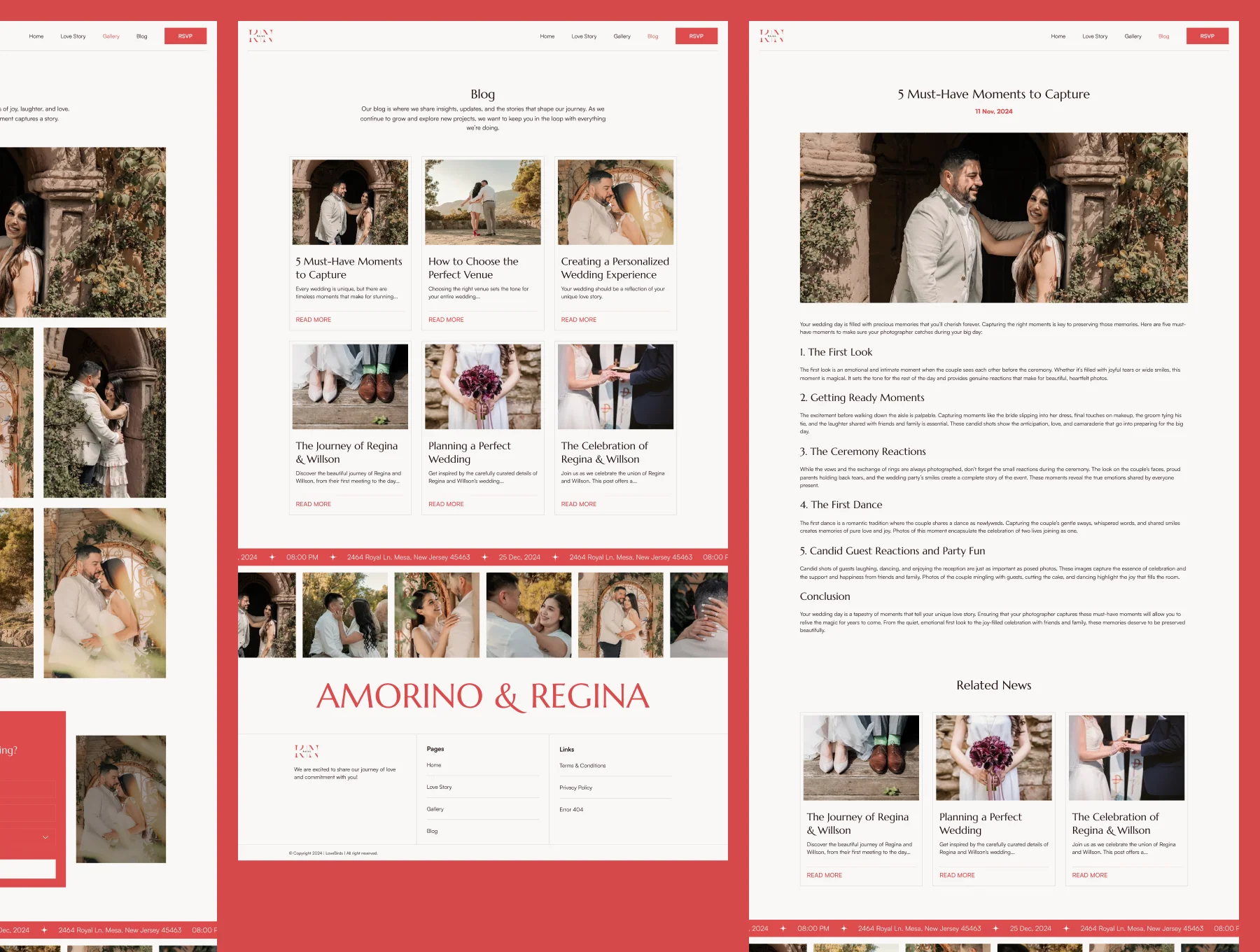Click 'Creating a Personalized Wedding Experience' title
Viewport: 1260px width, 952px height.
pos(615,268)
